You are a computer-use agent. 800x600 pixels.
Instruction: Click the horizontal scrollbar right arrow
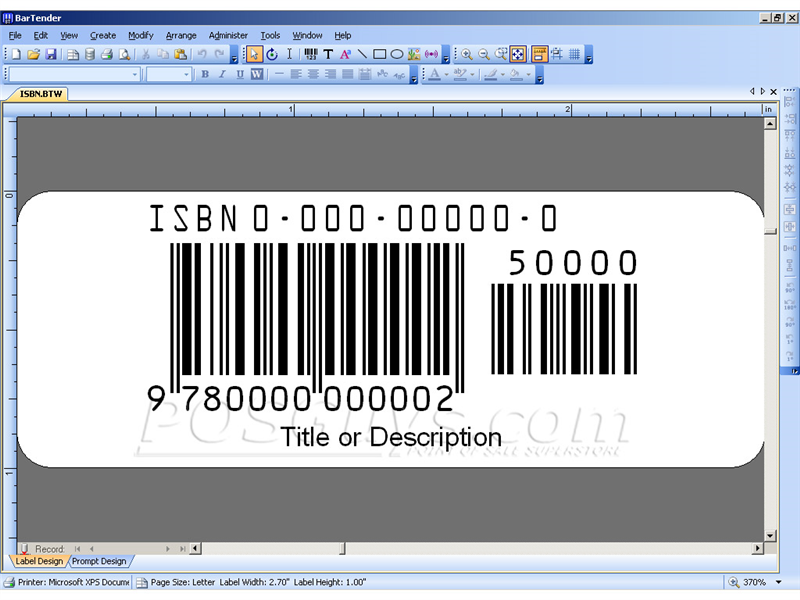coord(758,548)
